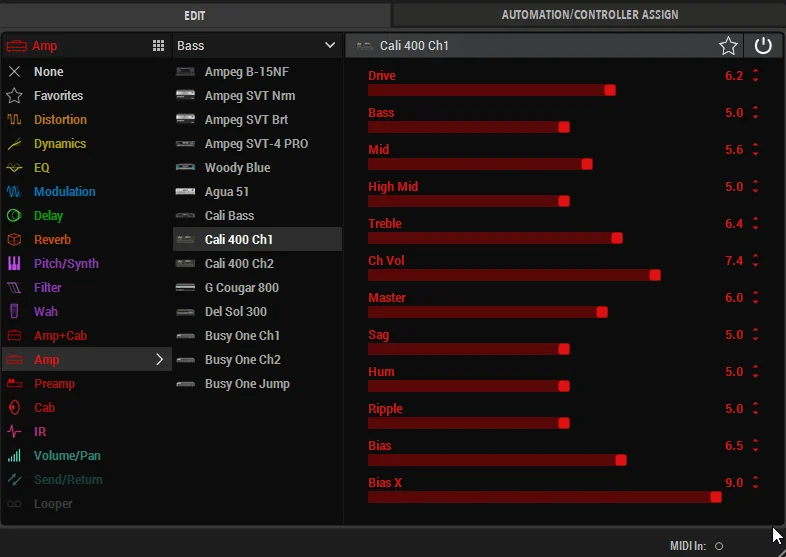
Task: Choose the Looper category
Action: pyautogui.click(x=87, y=504)
